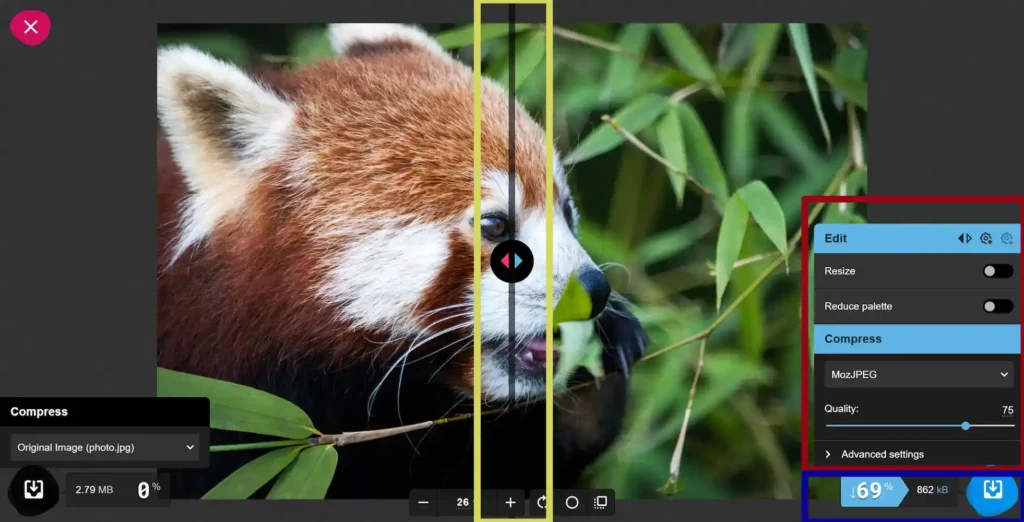
Task: Click the Reduce palette label
Action: point(858,306)
